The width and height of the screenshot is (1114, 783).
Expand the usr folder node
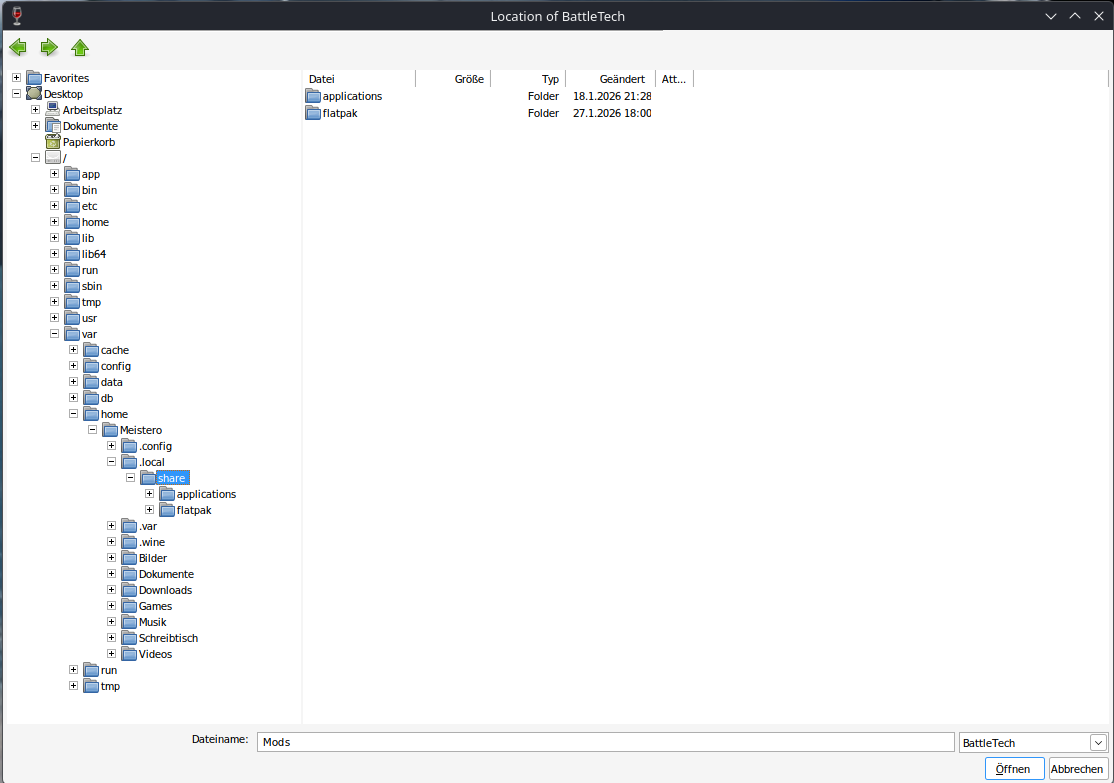55,318
